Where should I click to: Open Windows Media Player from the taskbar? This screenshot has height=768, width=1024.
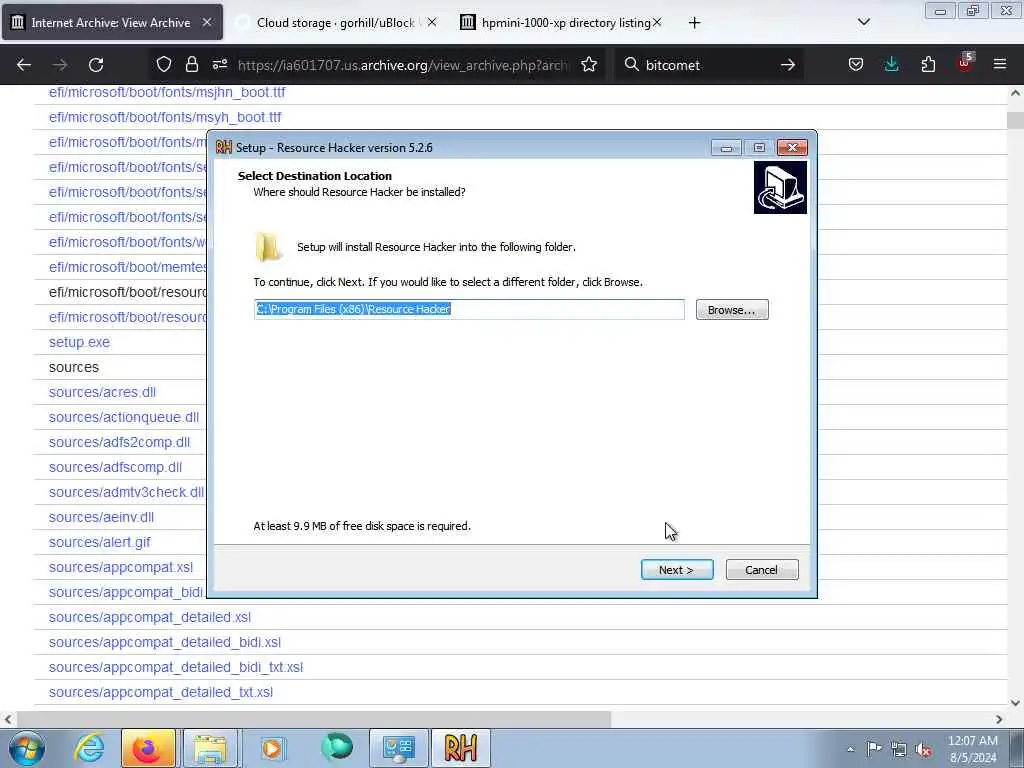(272, 748)
